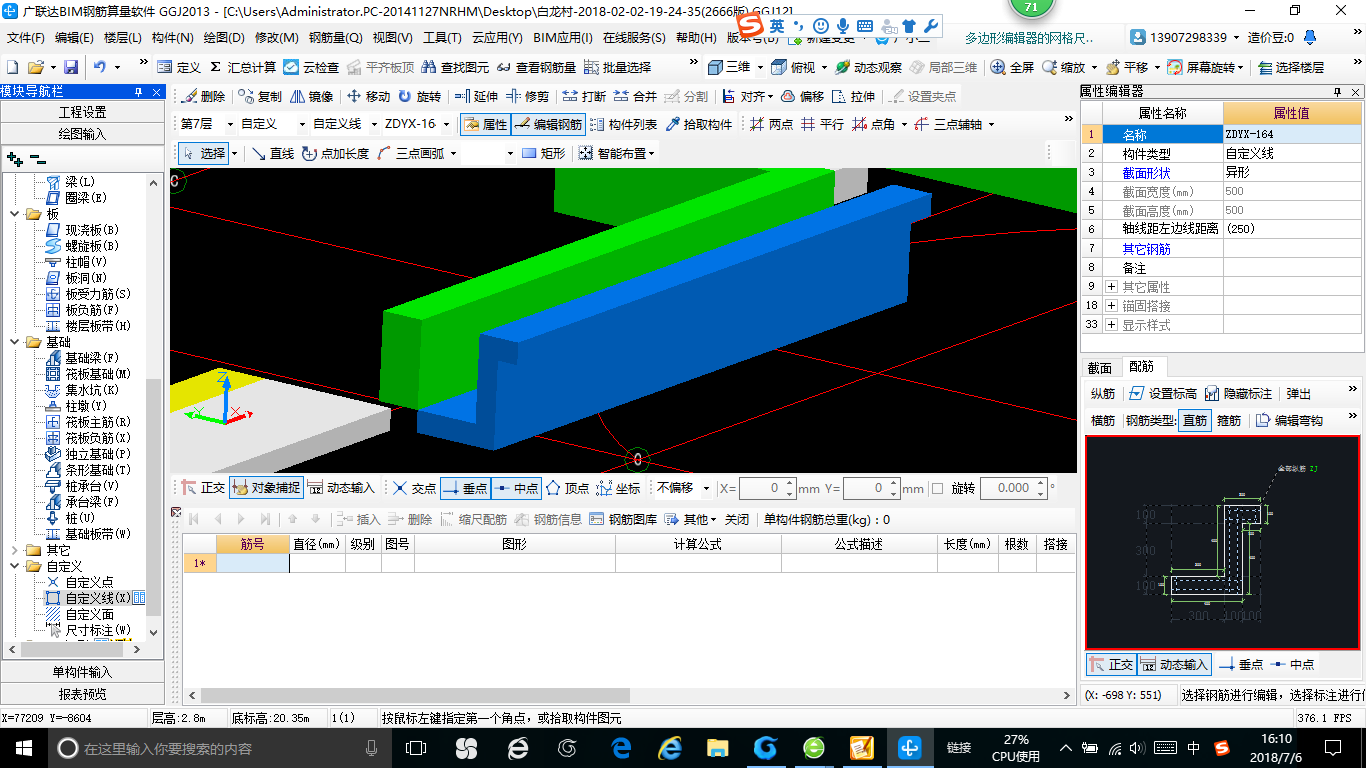Open 查看钢筋量 rebar quantity viewer

tap(535, 67)
